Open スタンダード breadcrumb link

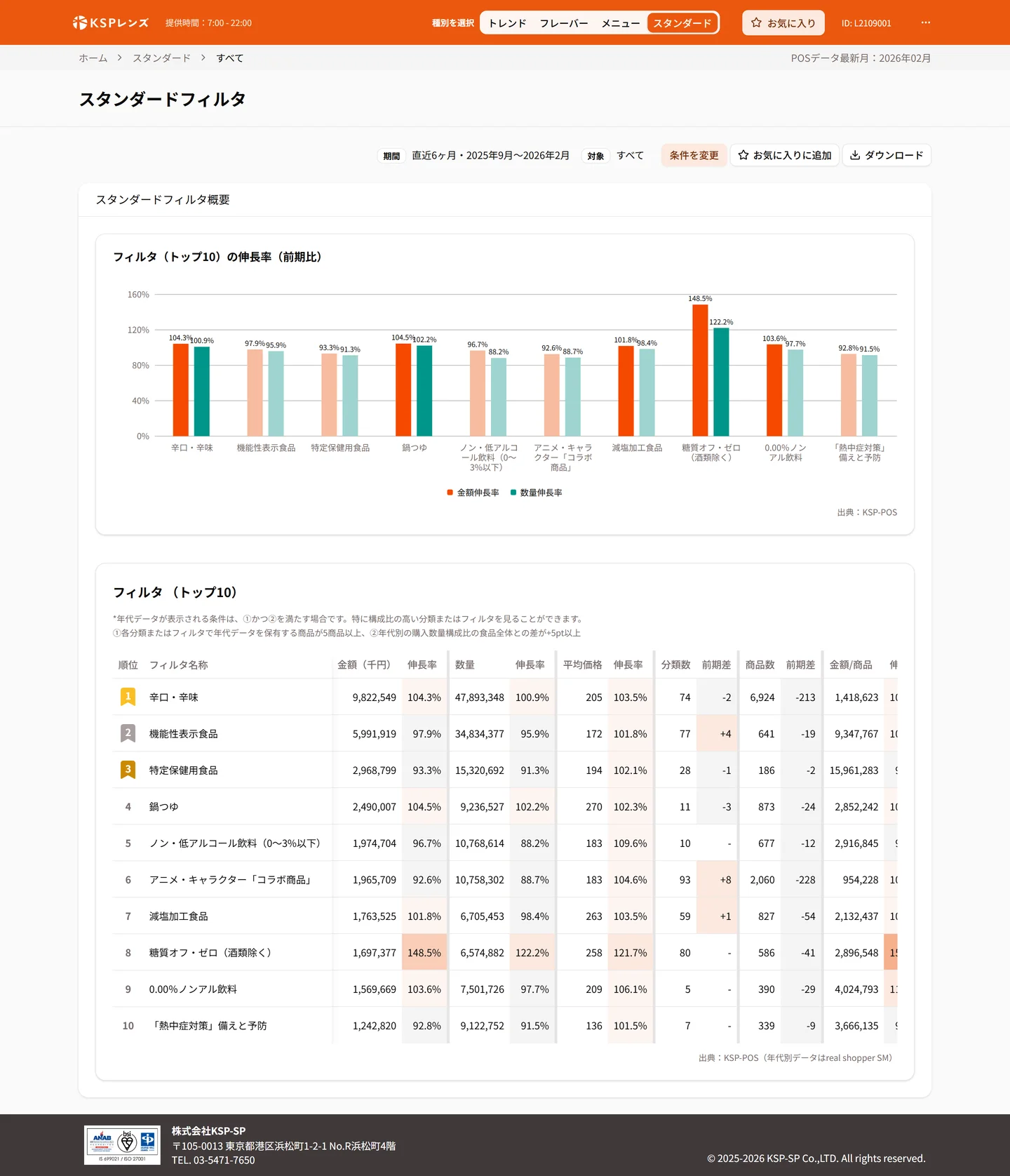tap(161, 58)
